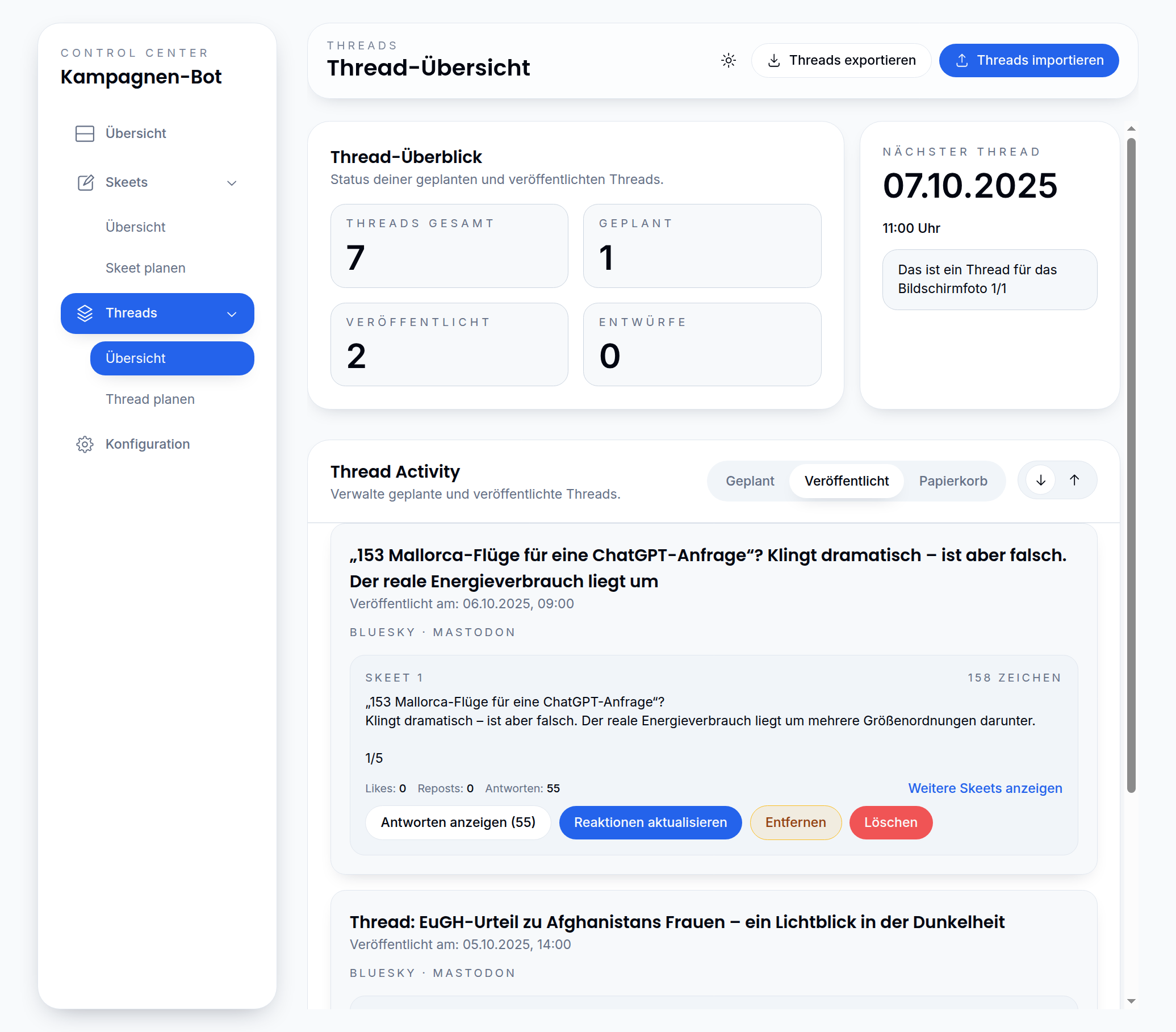Viewport: 1176px width, 1032px height.
Task: Click the Skeets pencil-edit icon
Action: coord(85,182)
